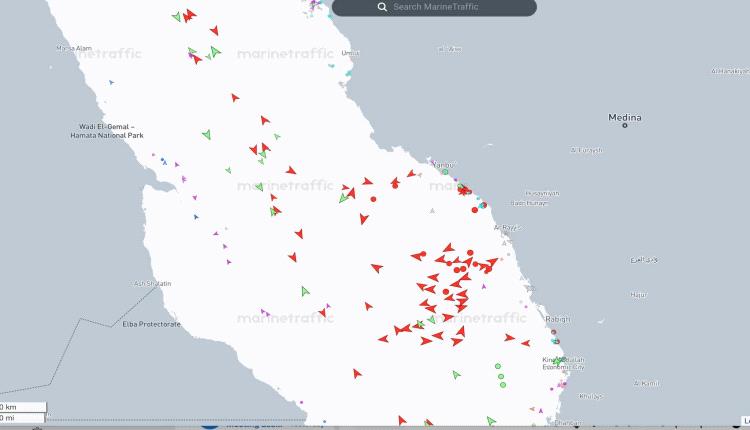Click the small blue vessel near Marsa Alam

click(111, 82)
